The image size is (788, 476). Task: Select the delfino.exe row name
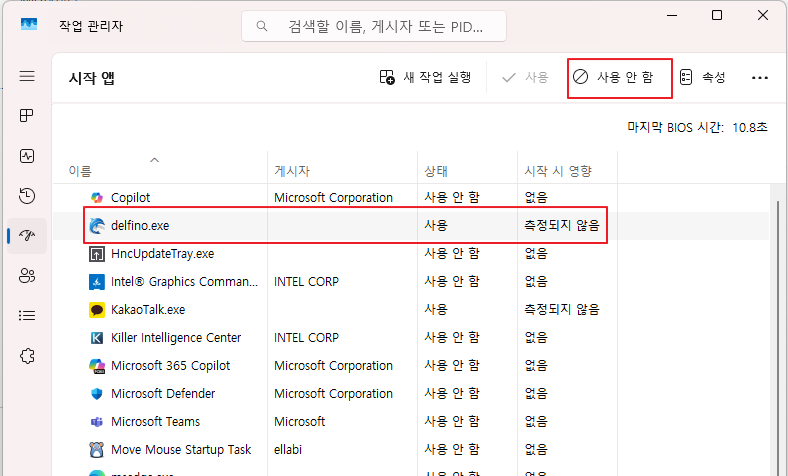tap(140, 226)
